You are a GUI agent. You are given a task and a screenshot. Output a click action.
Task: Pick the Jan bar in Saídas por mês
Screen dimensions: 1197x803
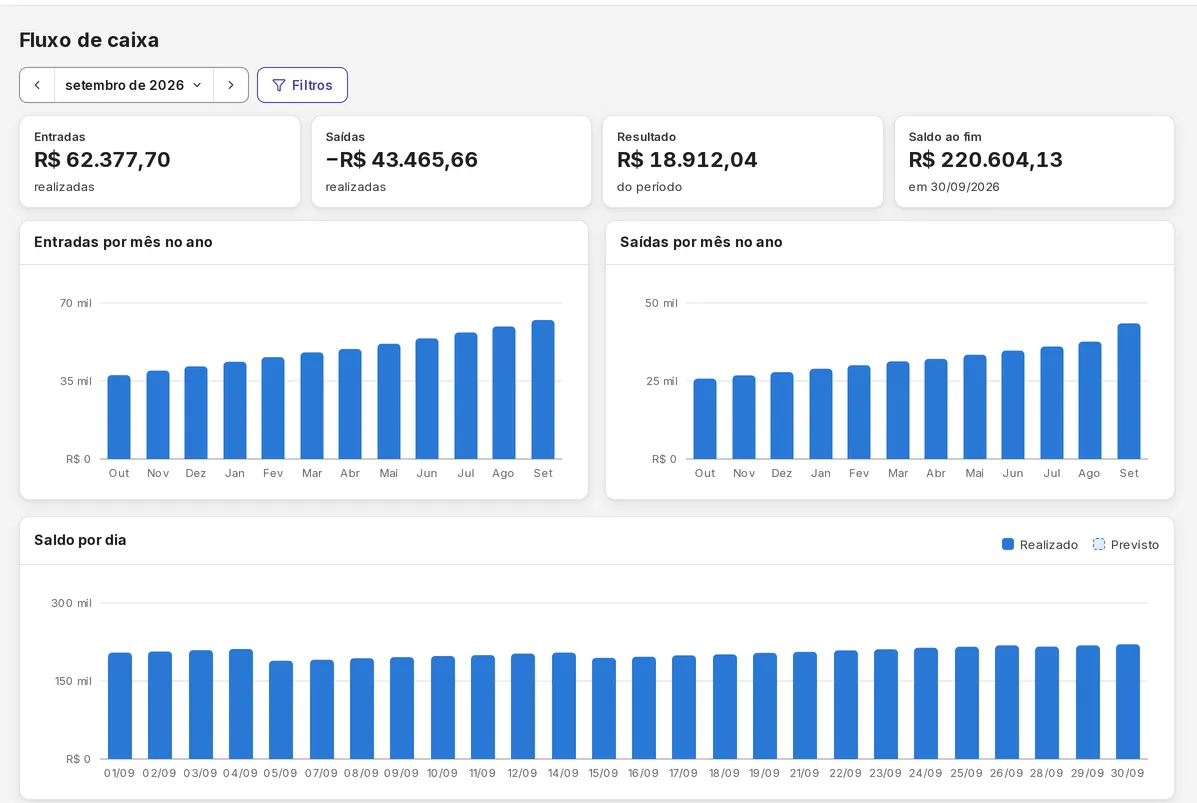pos(821,414)
